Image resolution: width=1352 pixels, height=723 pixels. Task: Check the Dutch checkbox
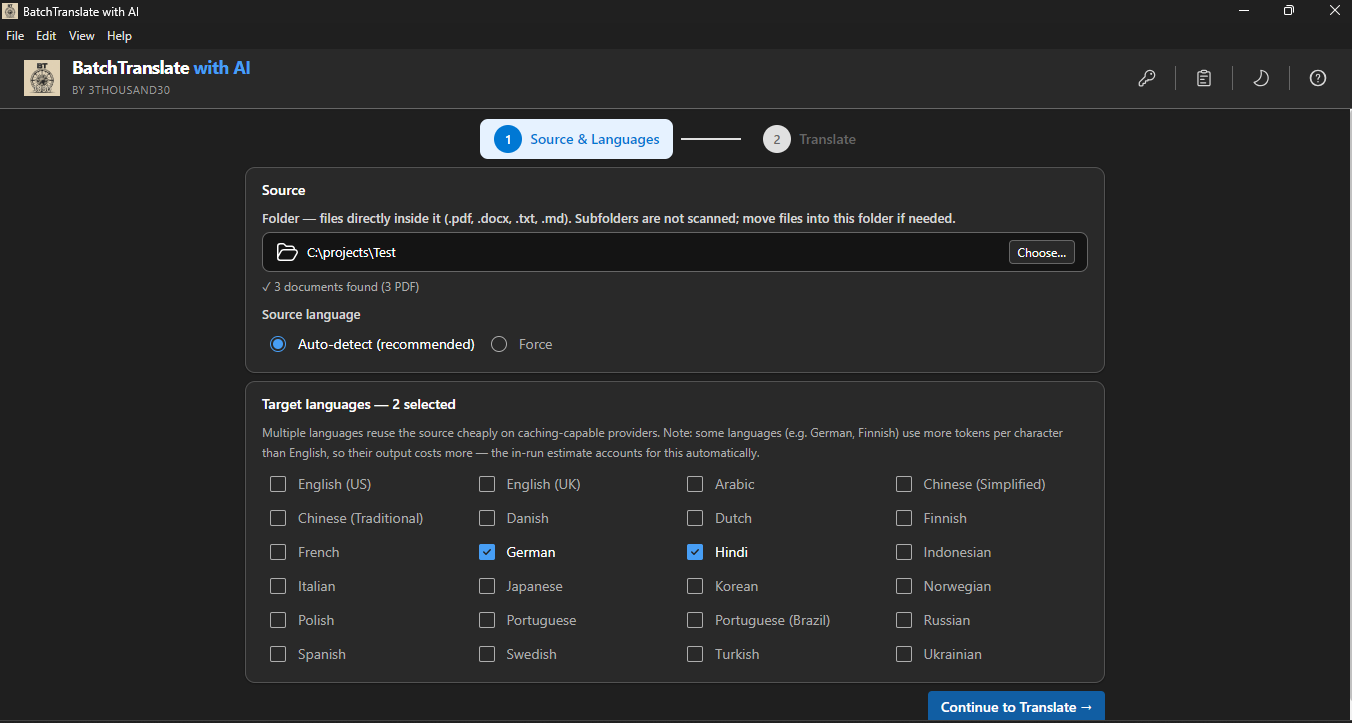695,518
